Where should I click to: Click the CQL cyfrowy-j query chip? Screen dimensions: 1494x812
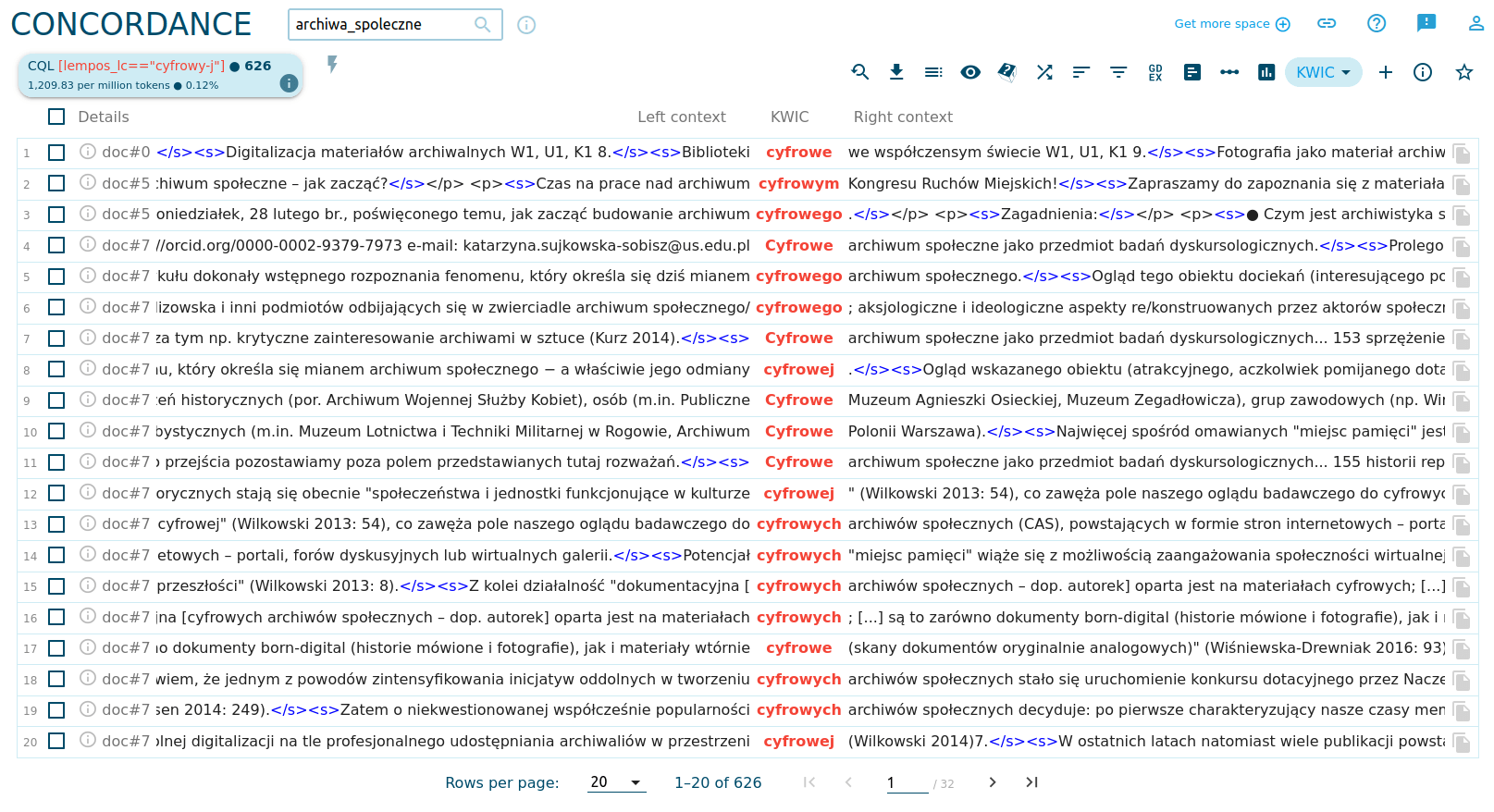(160, 75)
